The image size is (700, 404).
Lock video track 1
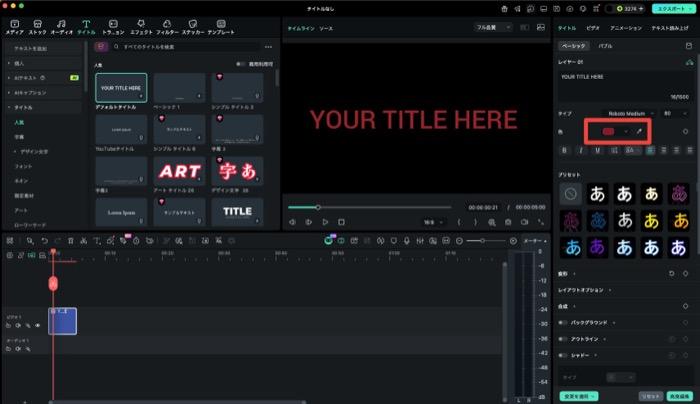coord(8,325)
